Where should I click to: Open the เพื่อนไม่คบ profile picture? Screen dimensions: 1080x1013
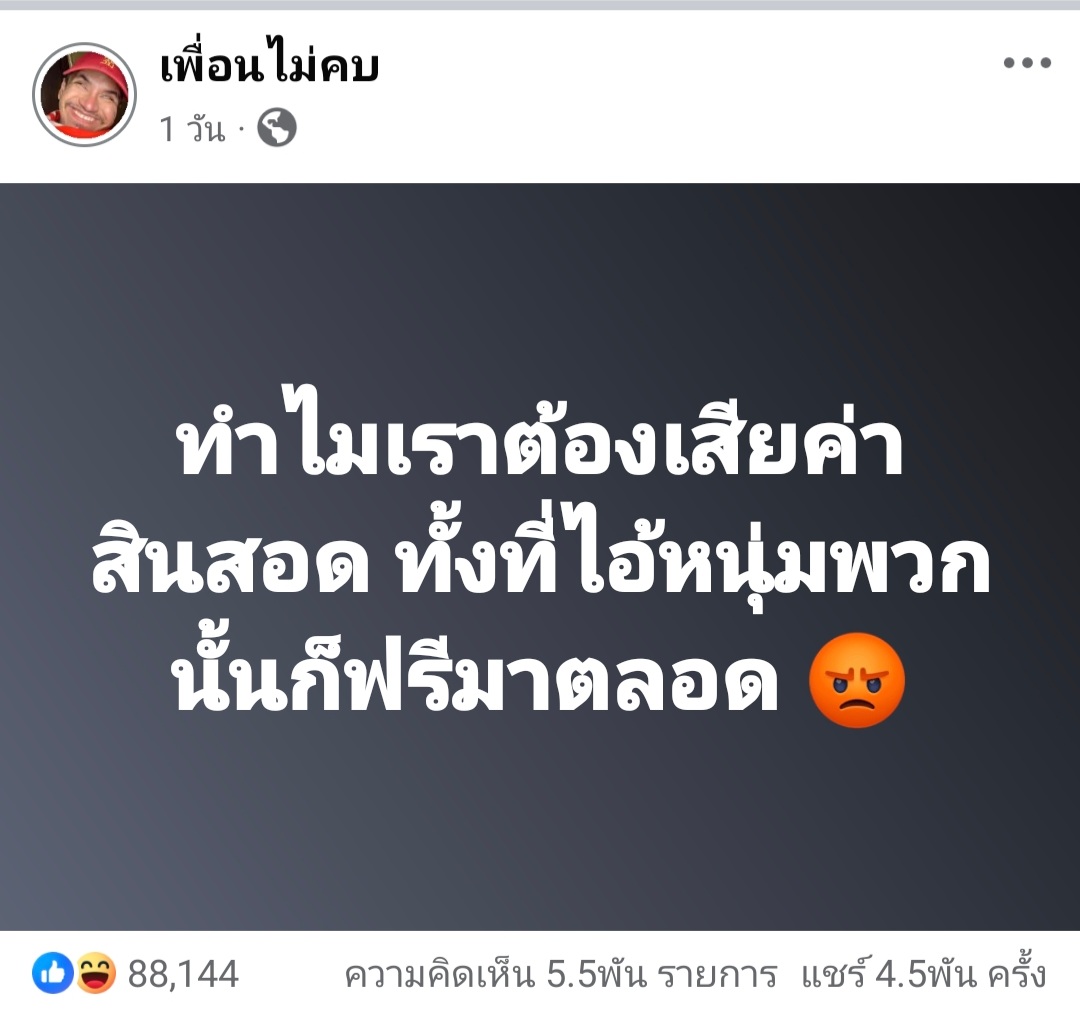pos(85,94)
